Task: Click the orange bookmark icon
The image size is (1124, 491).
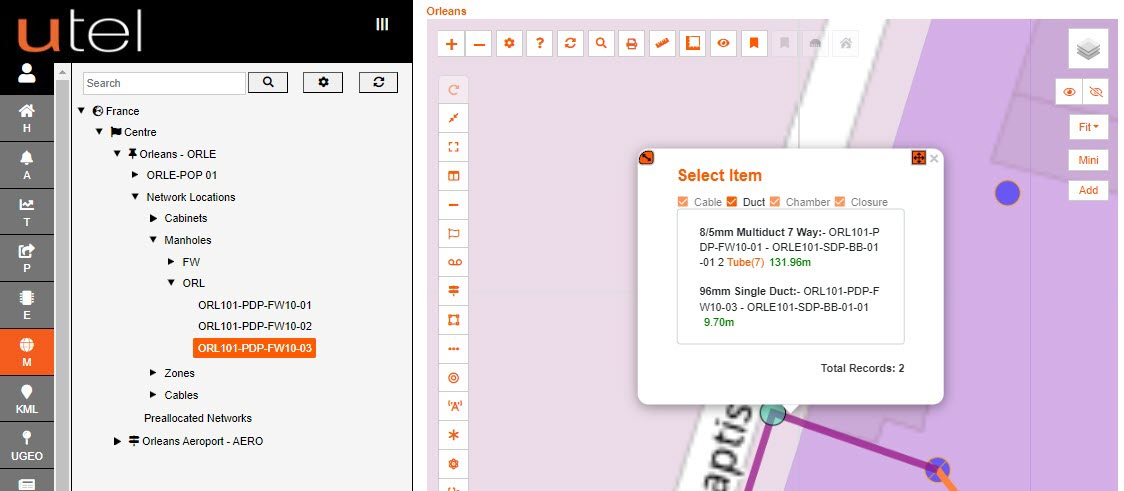Action: (x=753, y=44)
